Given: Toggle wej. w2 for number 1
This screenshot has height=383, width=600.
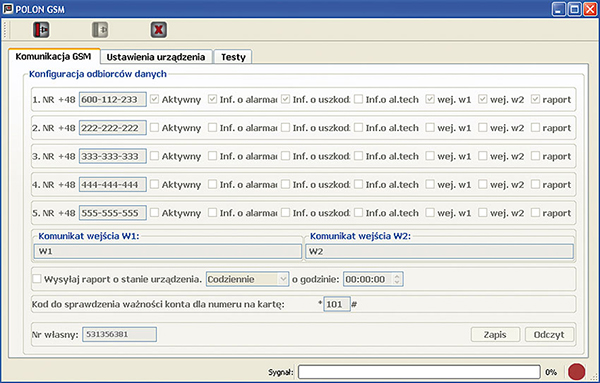Looking at the screenshot, I should 483,99.
